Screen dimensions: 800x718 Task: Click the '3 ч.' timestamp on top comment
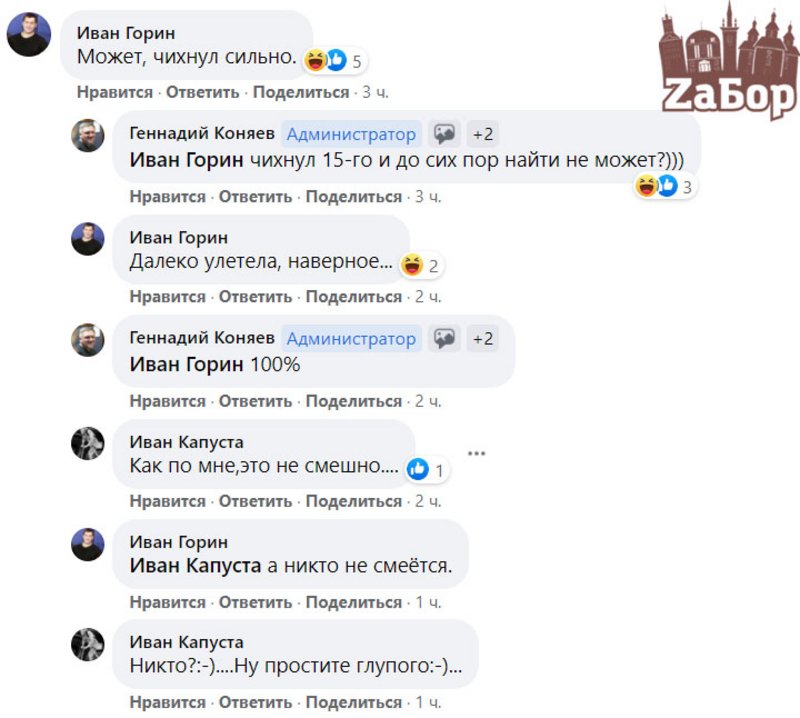[376, 92]
